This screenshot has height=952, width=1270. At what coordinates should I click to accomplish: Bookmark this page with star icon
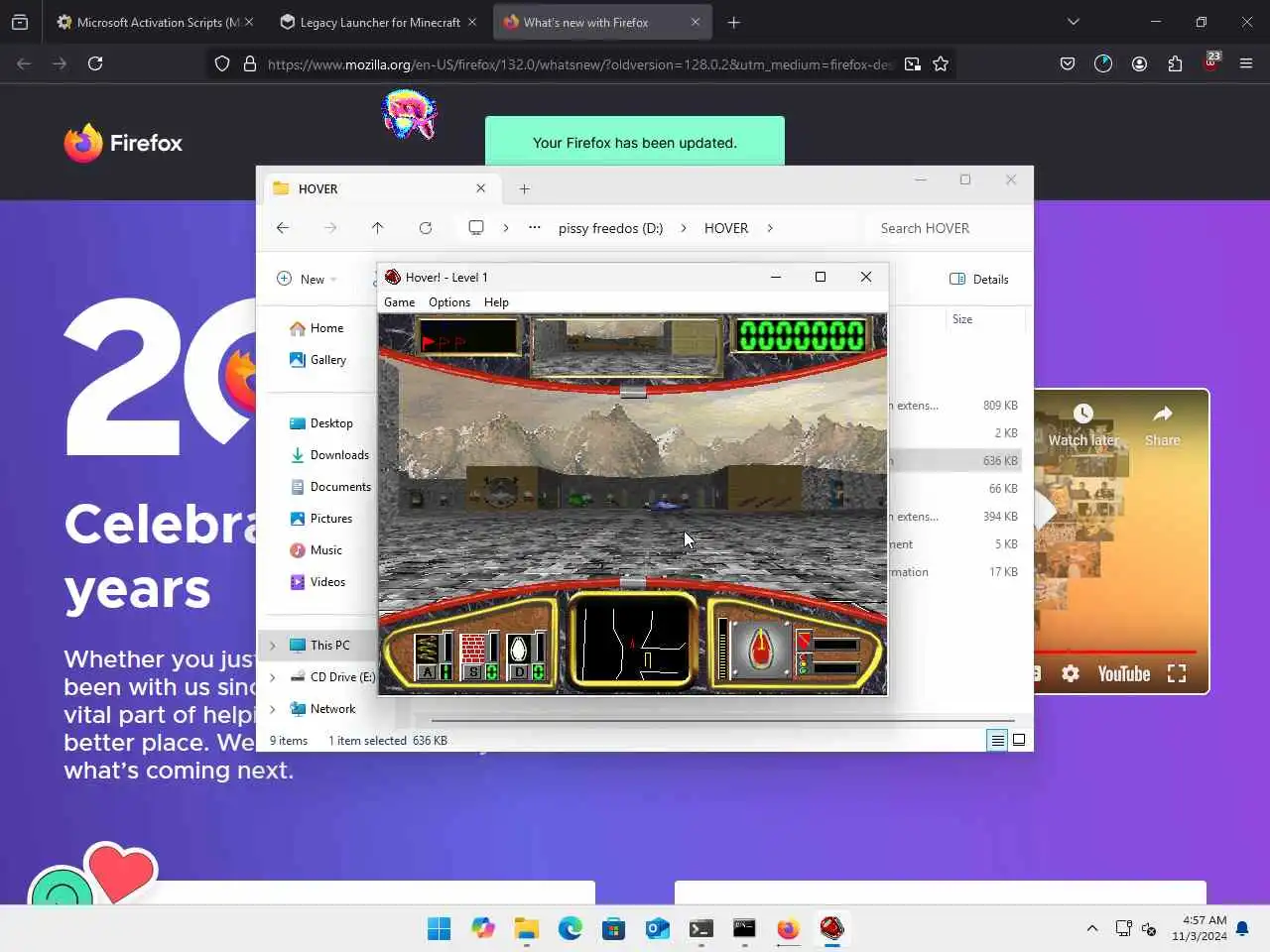(941, 63)
